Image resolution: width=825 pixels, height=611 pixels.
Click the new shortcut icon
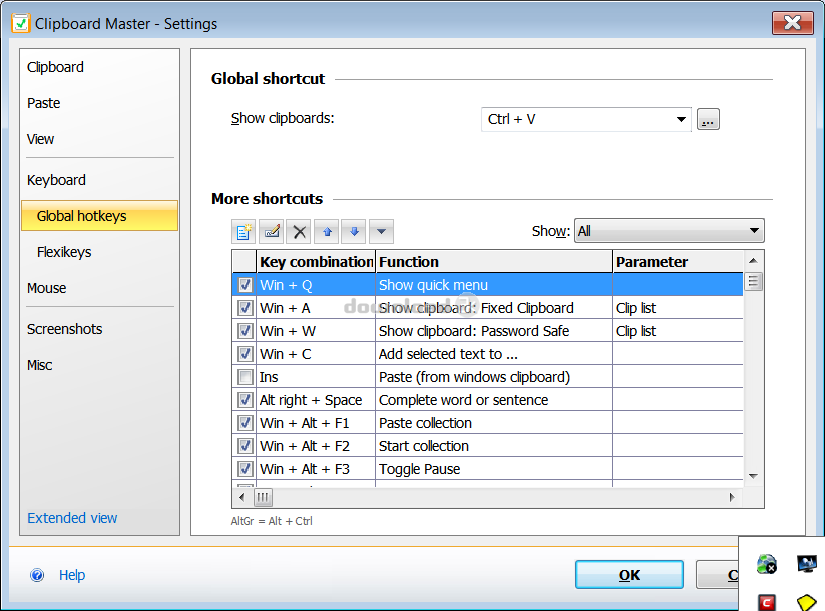tap(243, 232)
